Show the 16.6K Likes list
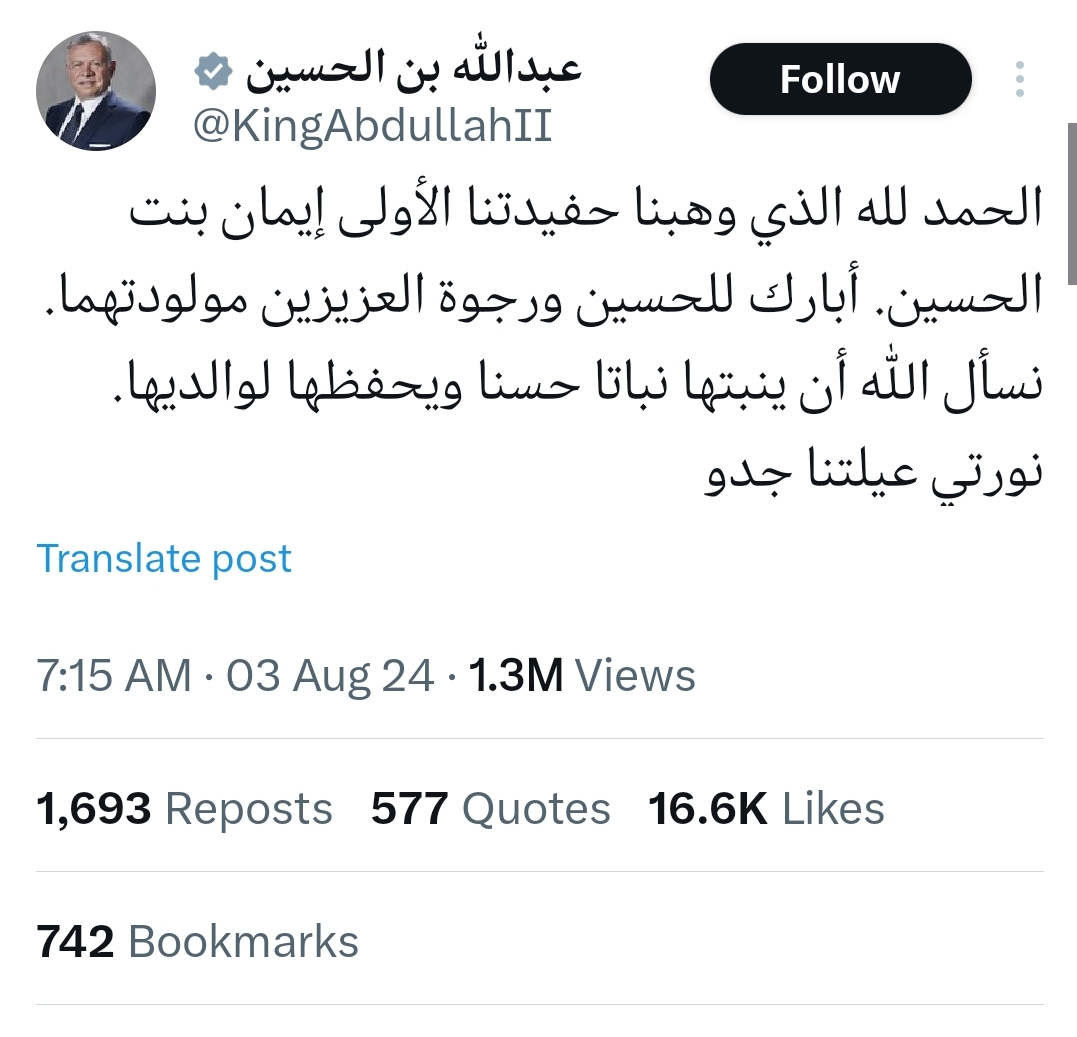1077x1037 pixels. click(766, 808)
